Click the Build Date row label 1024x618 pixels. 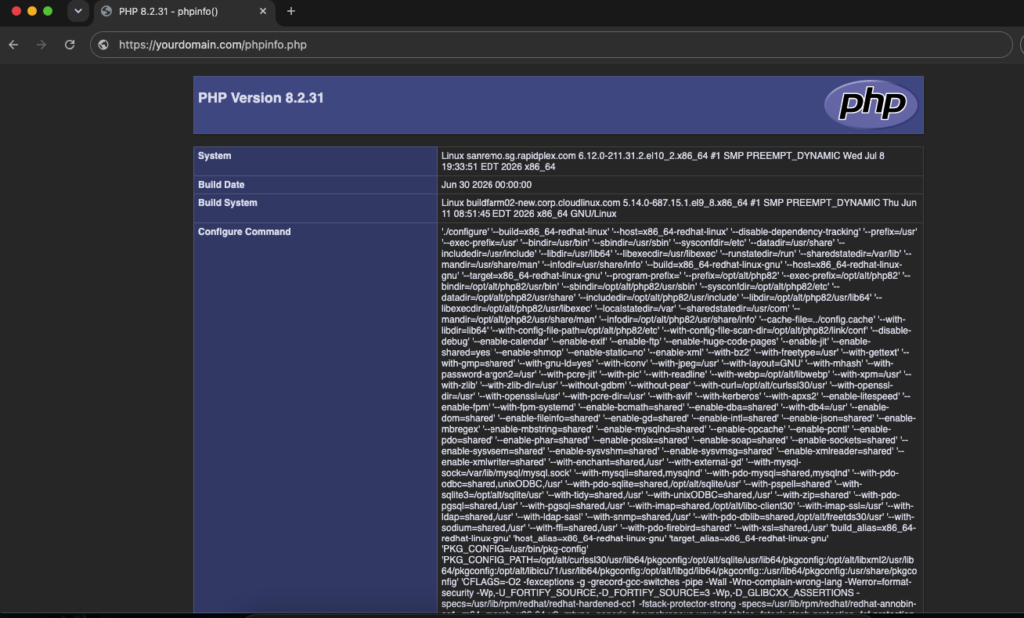[x=221, y=185]
